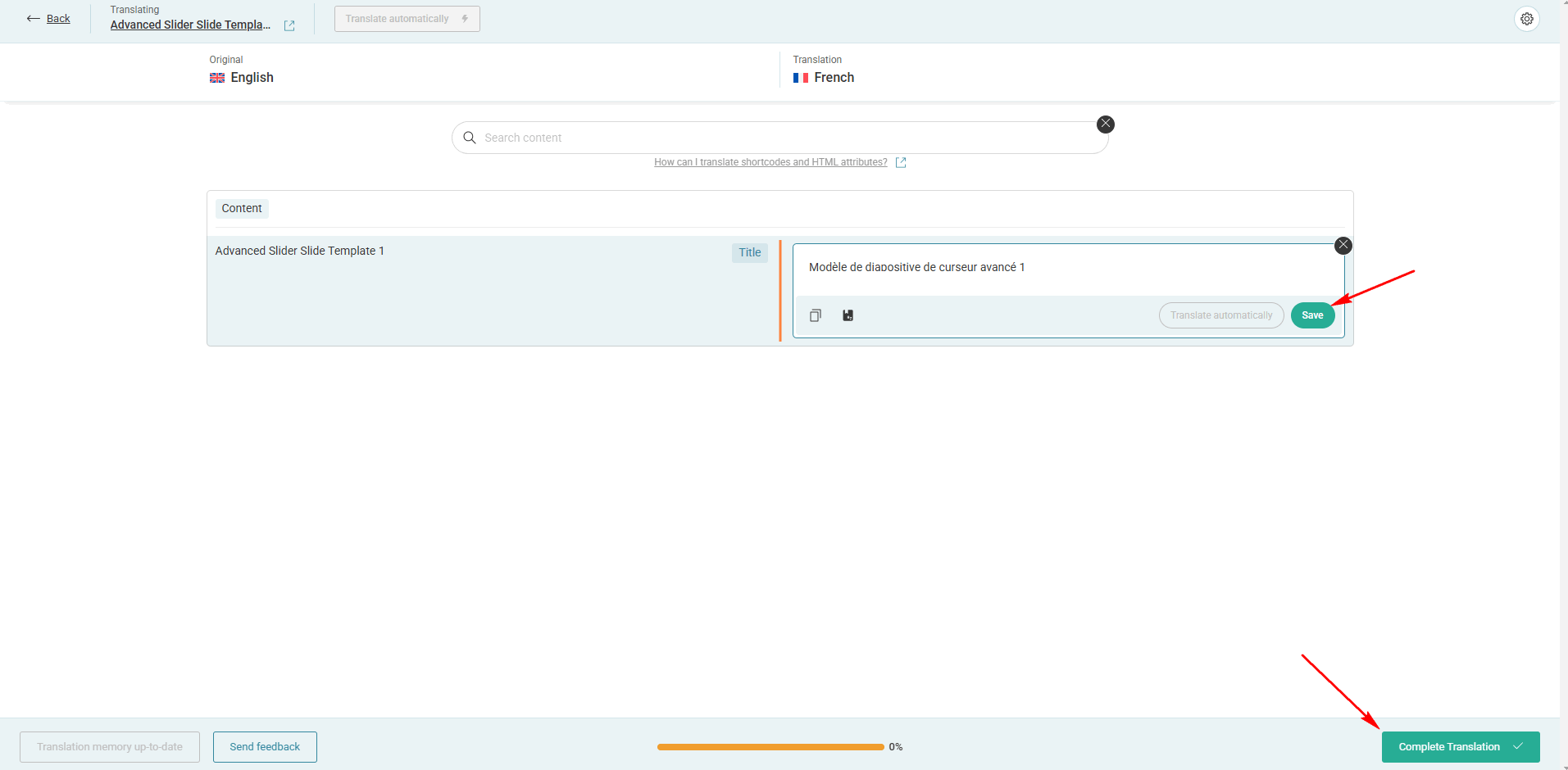Screen dimensions: 1568x770
Task: Save the French translation
Action: tap(1312, 315)
